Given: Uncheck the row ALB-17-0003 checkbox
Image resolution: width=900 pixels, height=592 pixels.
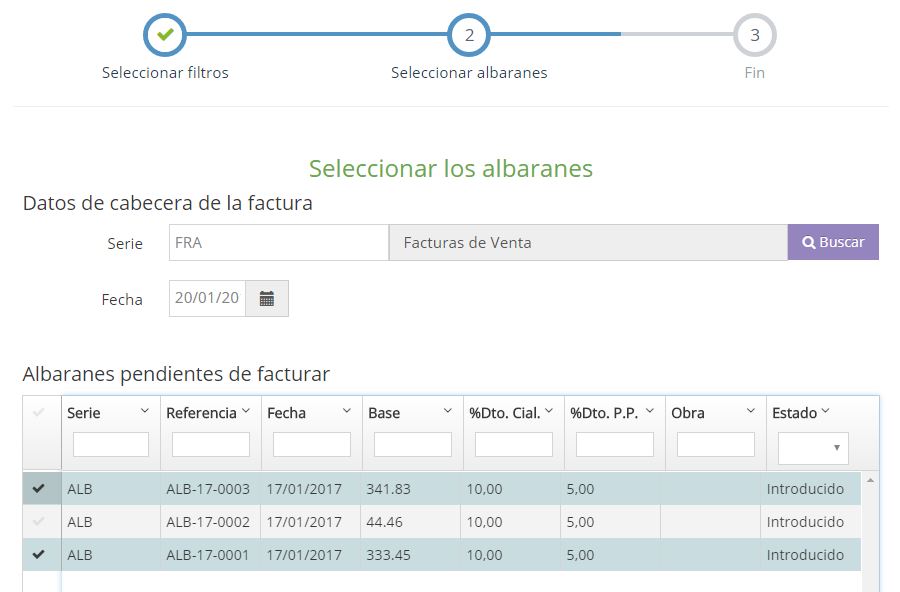Looking at the screenshot, I should pos(38,489).
